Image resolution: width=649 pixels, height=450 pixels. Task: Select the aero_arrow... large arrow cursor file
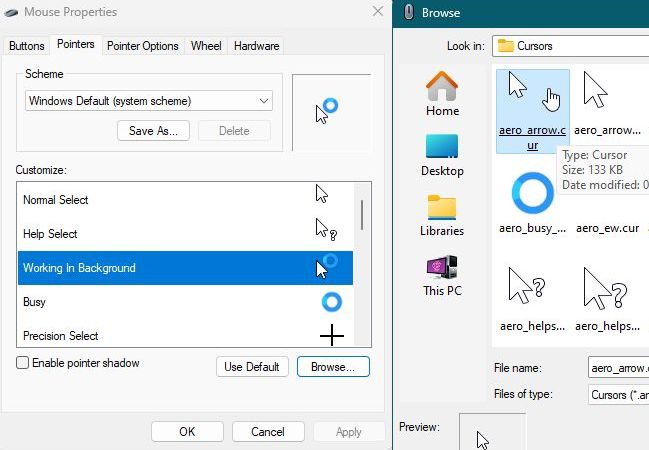[607, 103]
